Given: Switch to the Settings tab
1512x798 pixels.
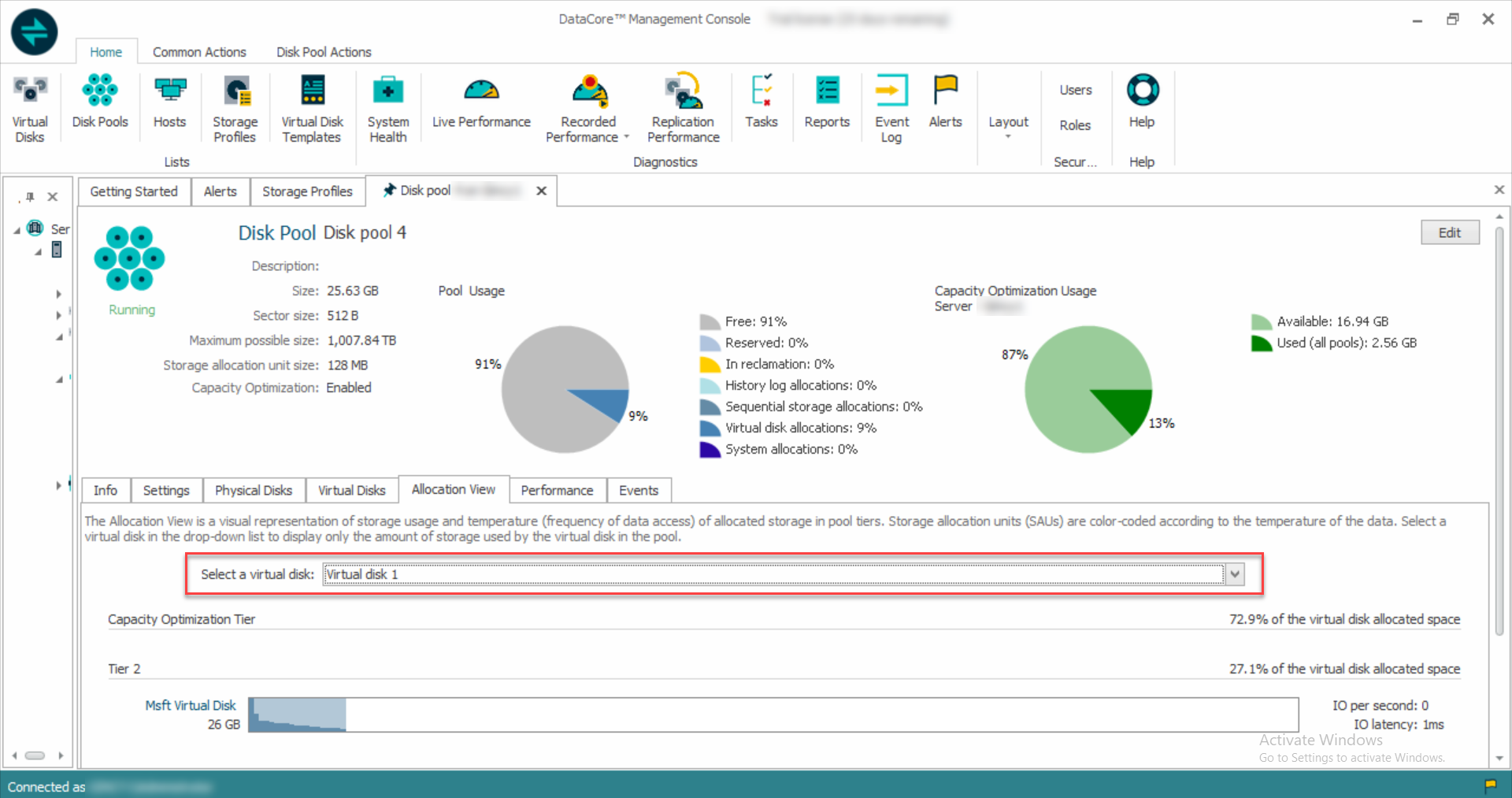Looking at the screenshot, I should point(166,490).
